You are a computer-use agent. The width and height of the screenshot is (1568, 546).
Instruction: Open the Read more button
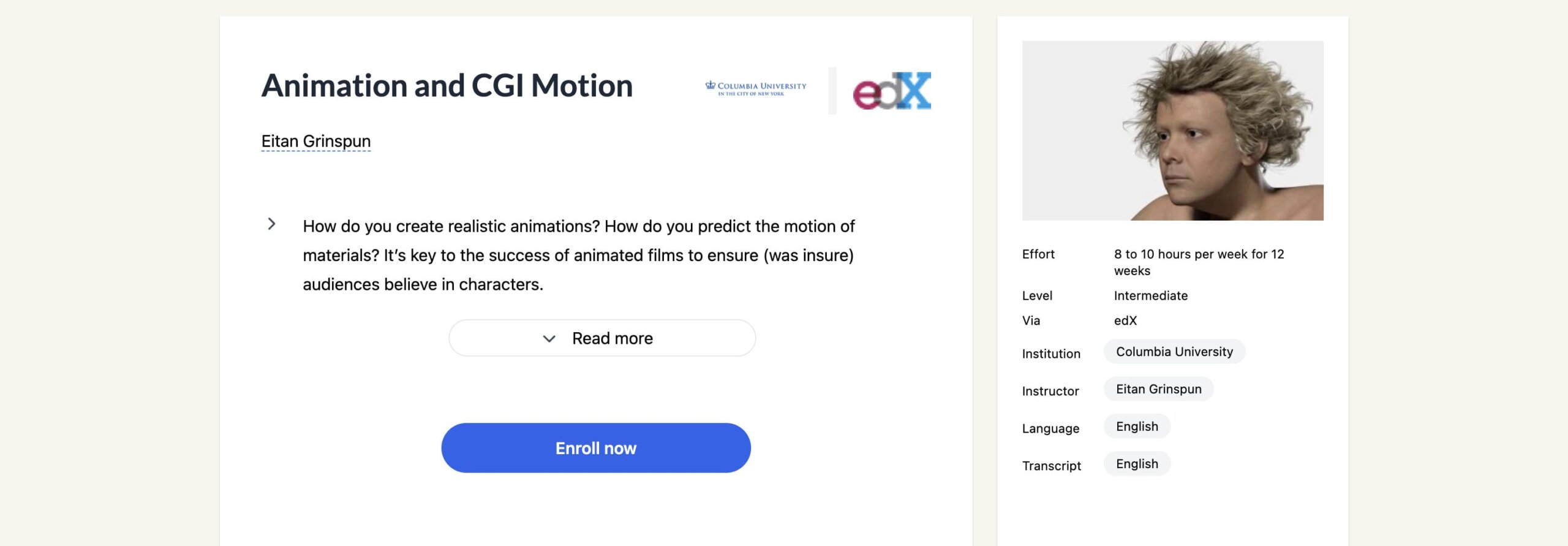(602, 338)
